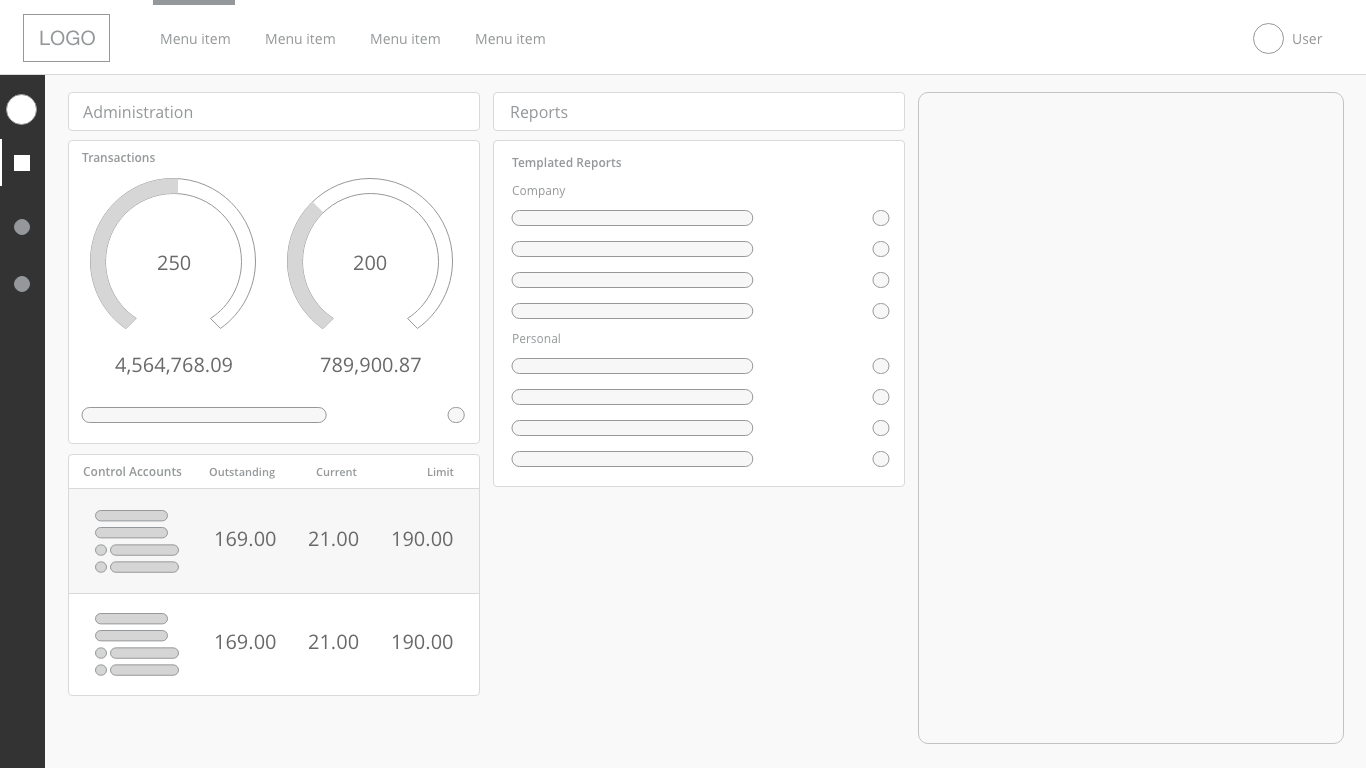Select the radio circle of the fourth Company report
Image resolution: width=1366 pixels, height=768 pixels.
click(x=881, y=311)
